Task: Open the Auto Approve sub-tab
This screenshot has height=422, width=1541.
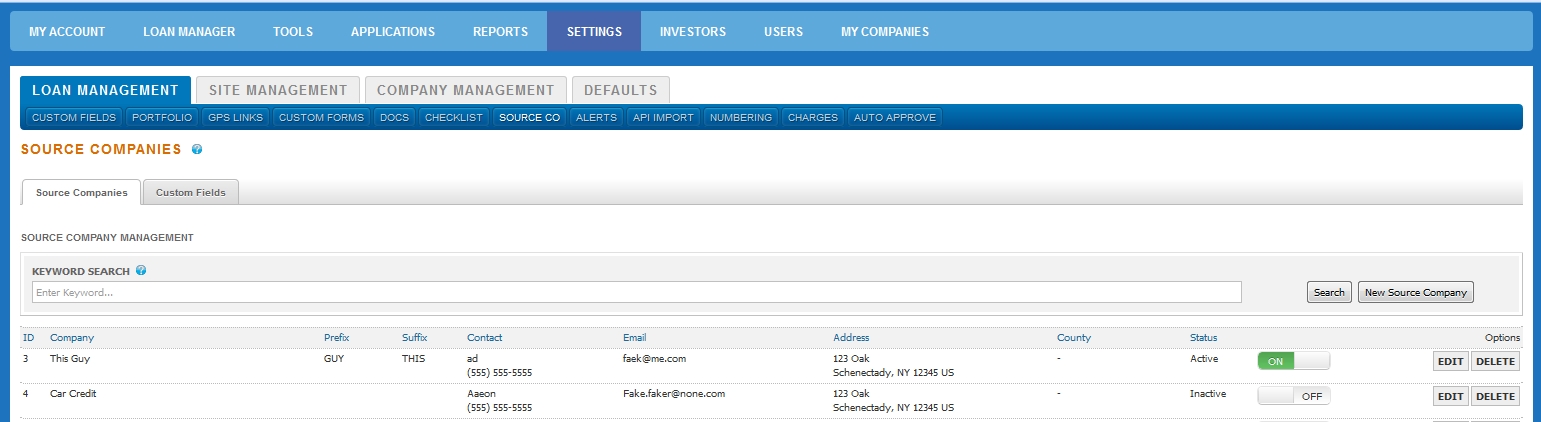Action: click(894, 118)
